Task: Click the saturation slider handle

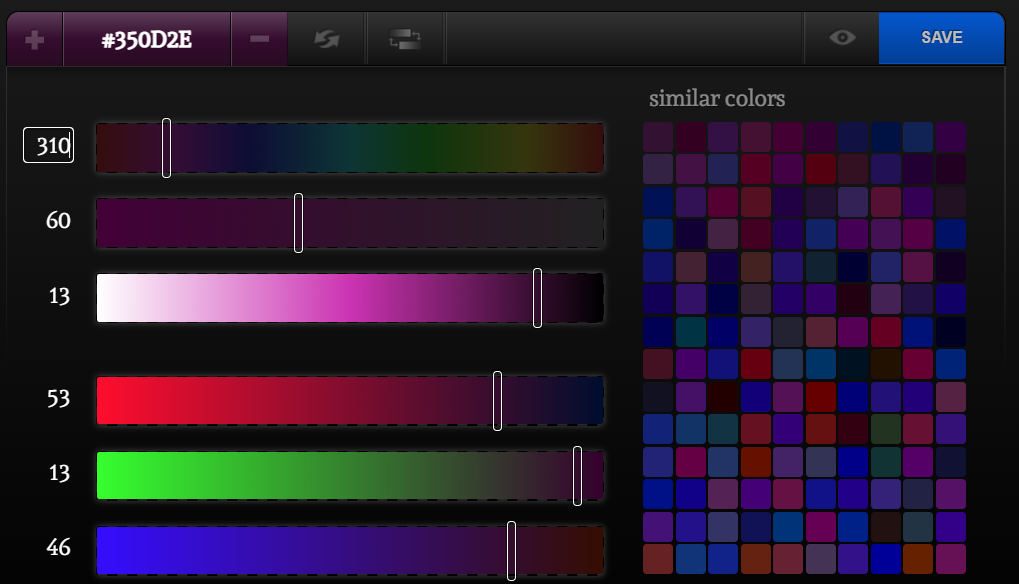Action: coord(299,222)
